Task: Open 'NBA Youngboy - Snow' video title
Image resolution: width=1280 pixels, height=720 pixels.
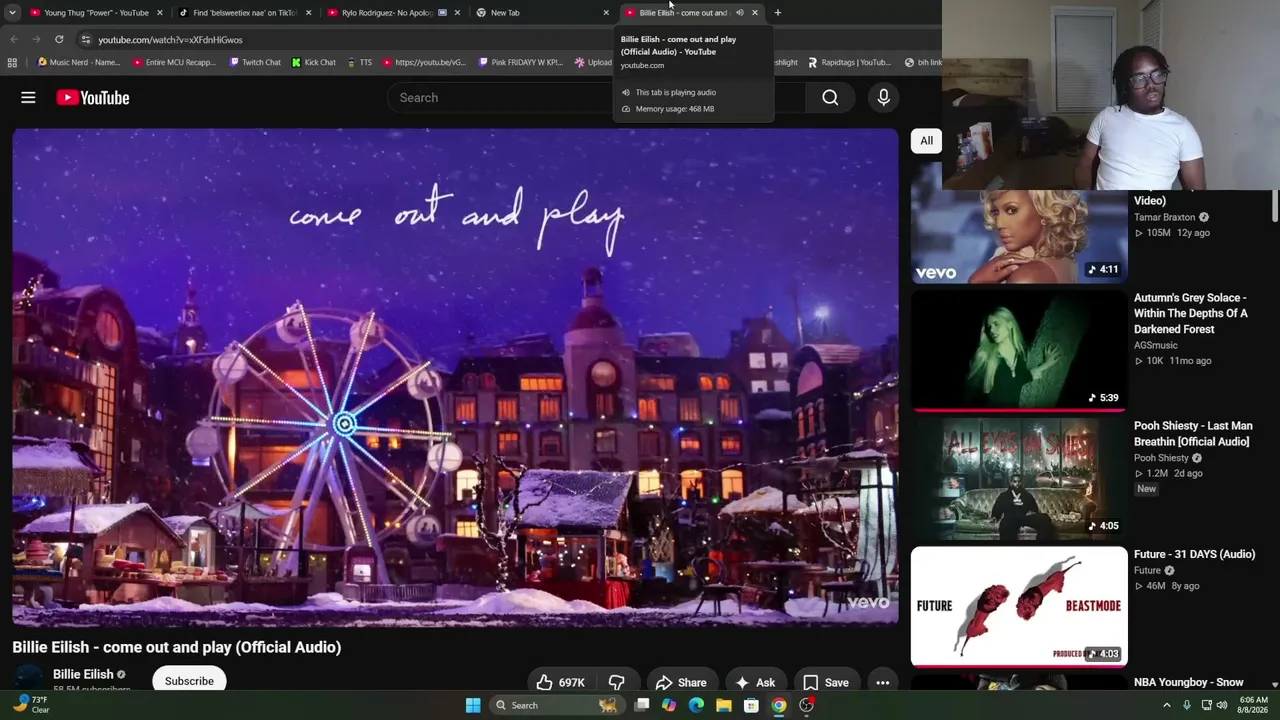Action: pos(1189,682)
